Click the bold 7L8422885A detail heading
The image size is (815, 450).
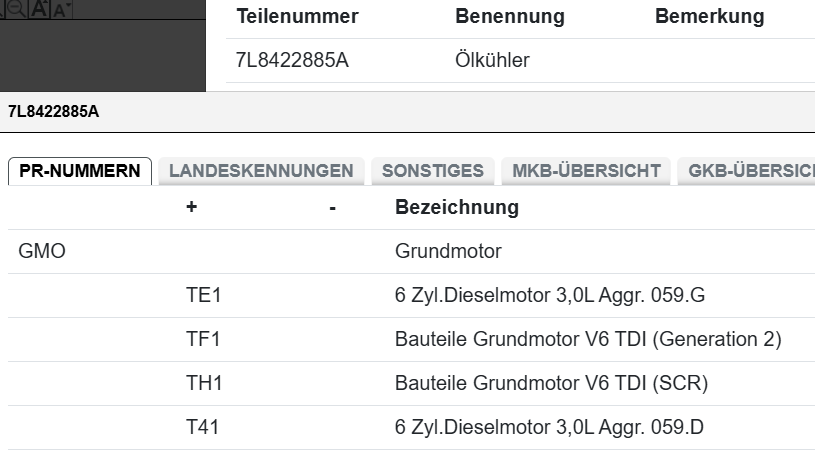[53, 111]
